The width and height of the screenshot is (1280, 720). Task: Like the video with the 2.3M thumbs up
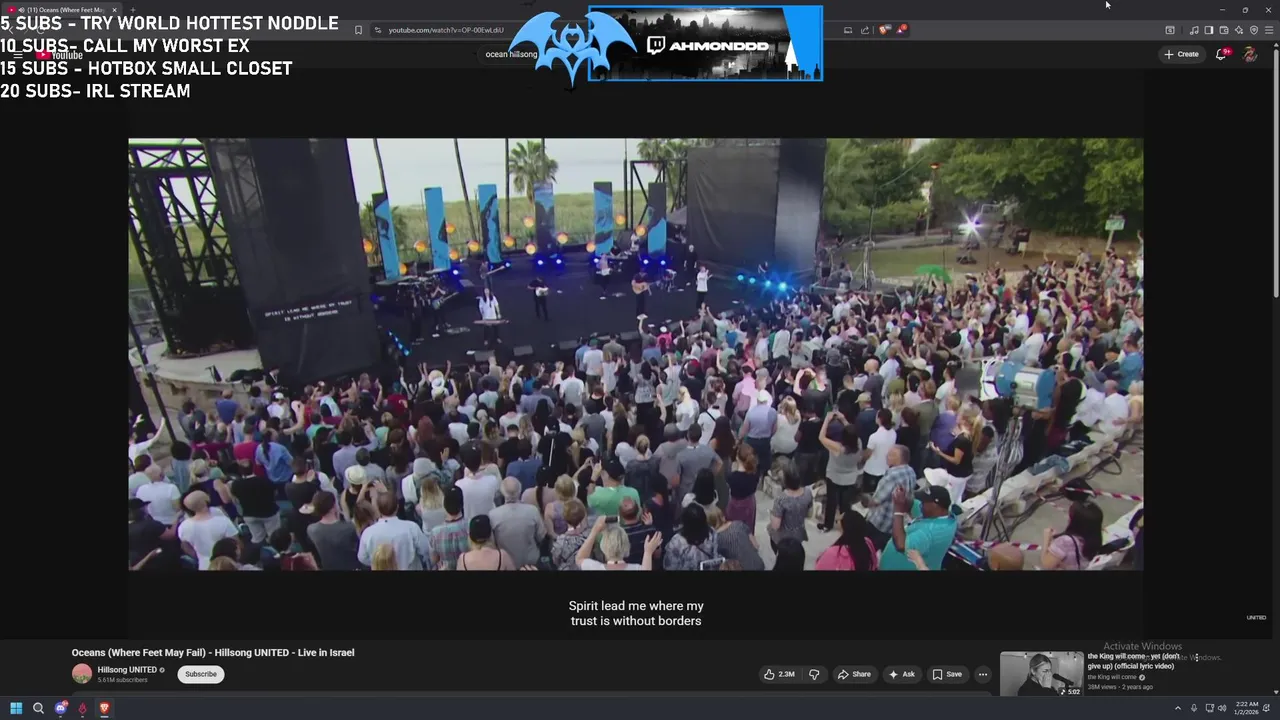tap(779, 674)
